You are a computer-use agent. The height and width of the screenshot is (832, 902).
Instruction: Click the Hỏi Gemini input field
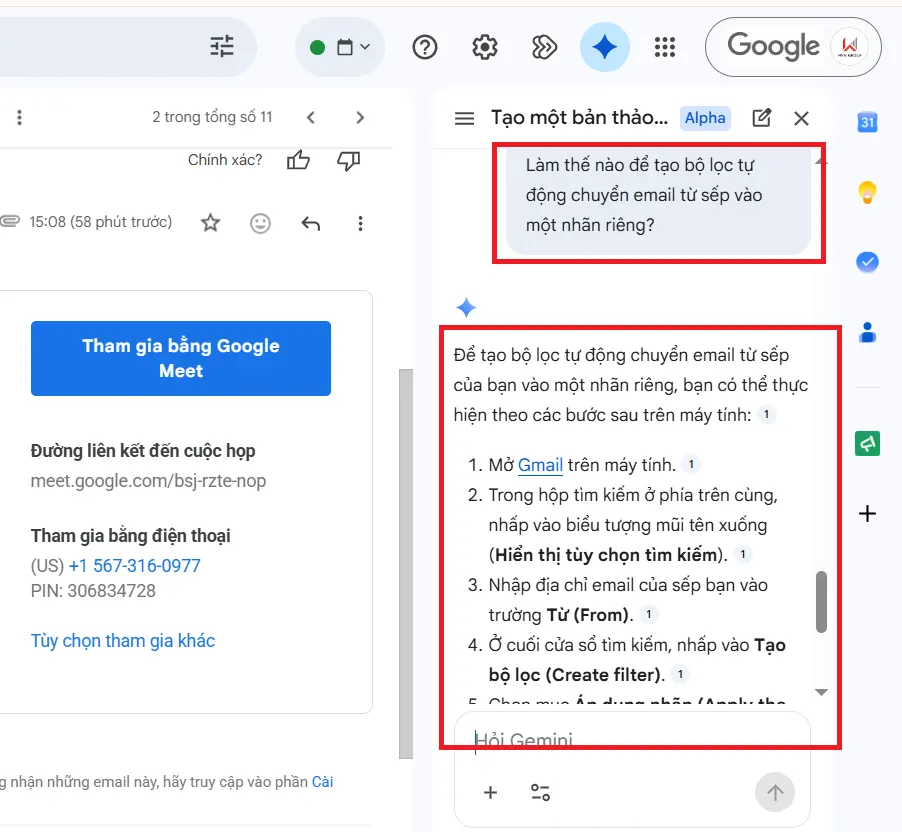tap(632, 739)
